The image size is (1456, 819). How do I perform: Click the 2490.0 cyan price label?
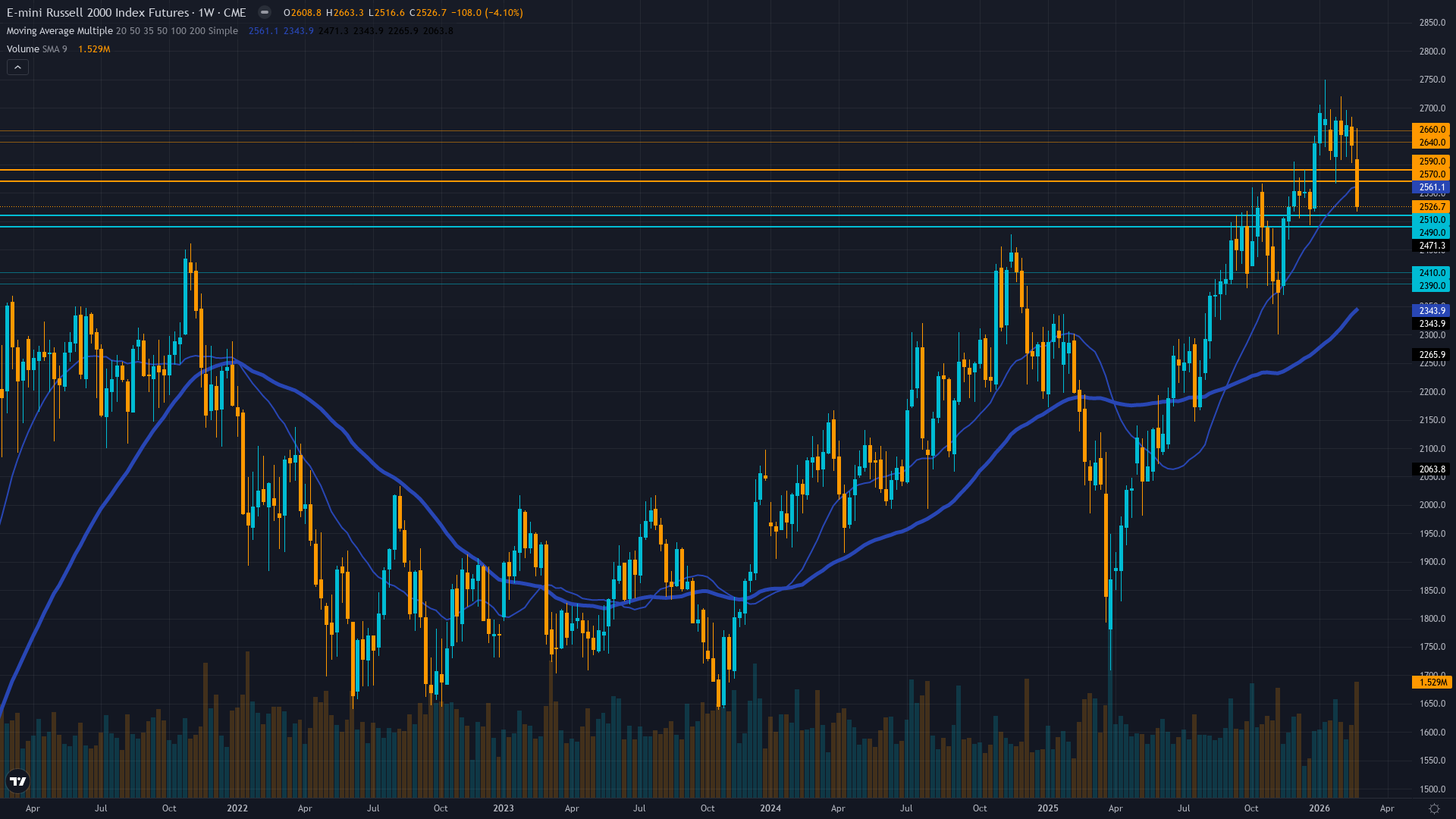(1432, 233)
